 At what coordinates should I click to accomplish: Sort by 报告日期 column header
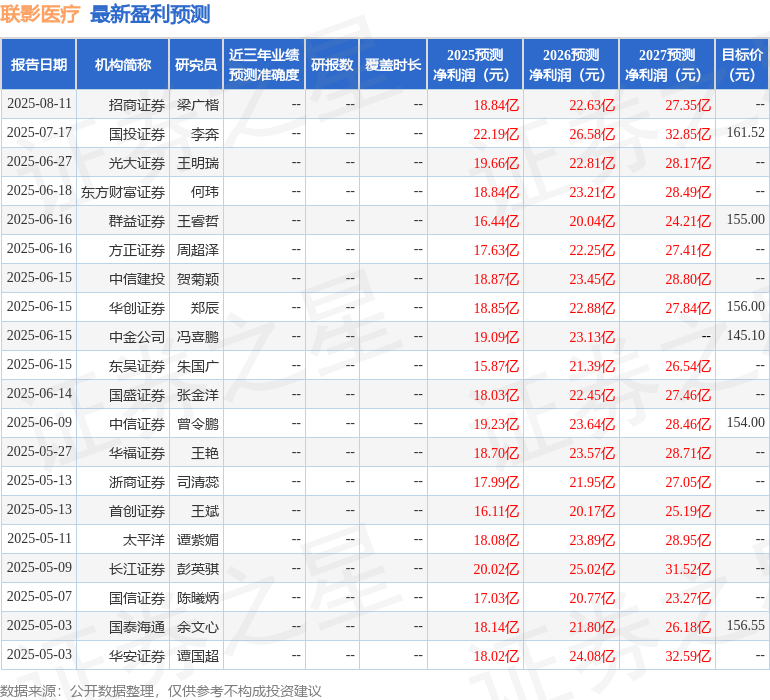click(x=39, y=65)
